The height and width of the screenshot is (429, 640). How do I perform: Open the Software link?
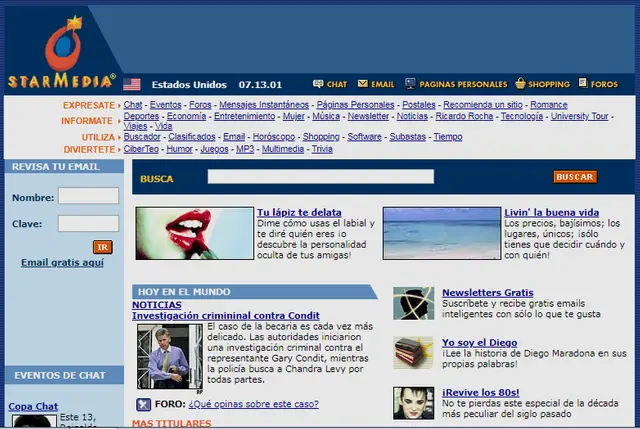click(x=364, y=137)
